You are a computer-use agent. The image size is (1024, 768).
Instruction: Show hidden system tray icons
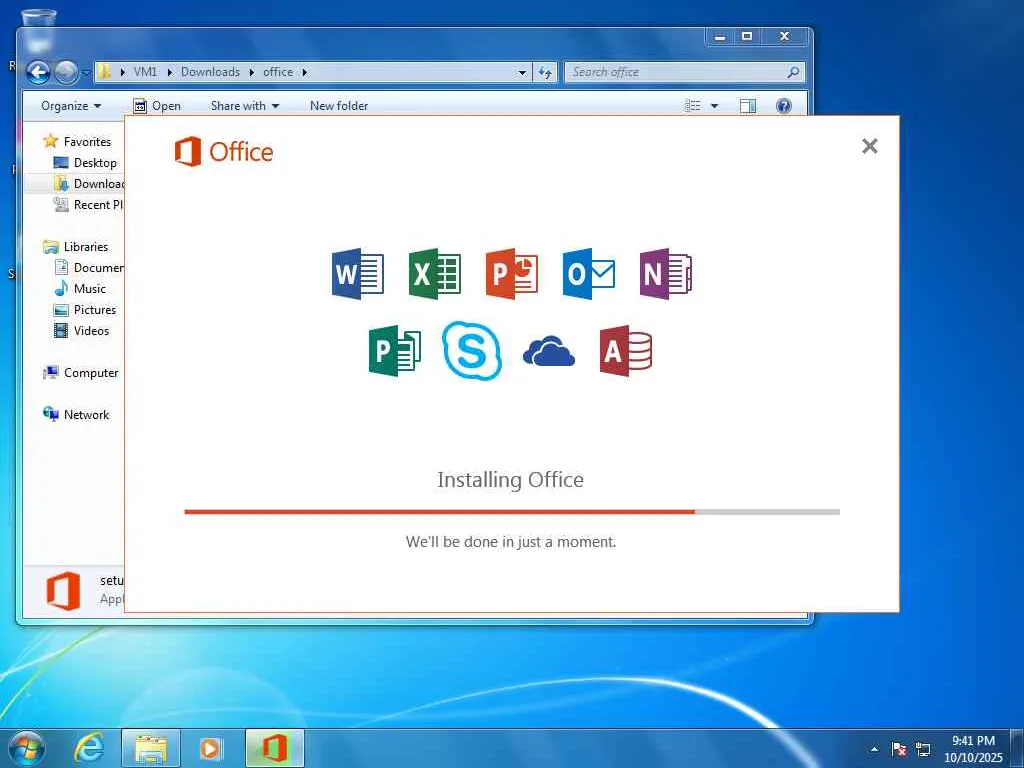pyautogui.click(x=874, y=749)
